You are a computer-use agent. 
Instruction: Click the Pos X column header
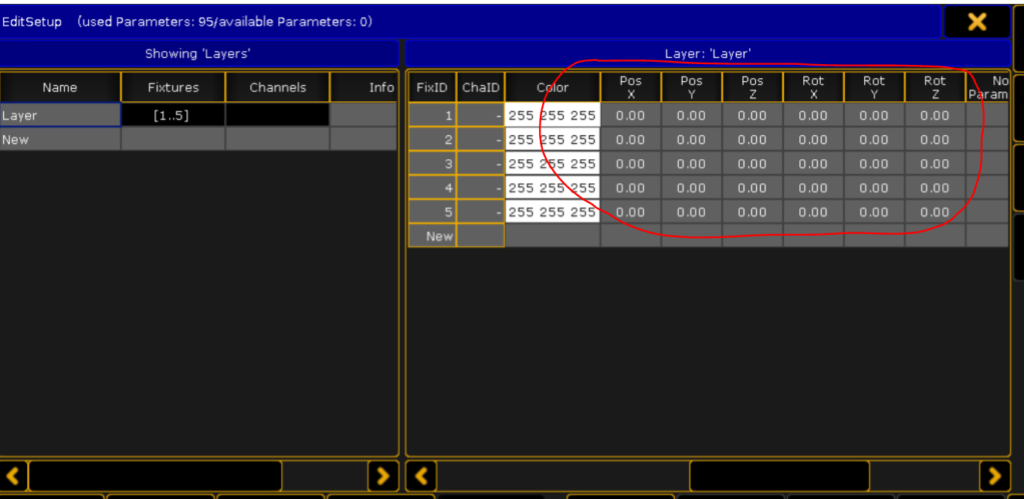click(x=631, y=87)
